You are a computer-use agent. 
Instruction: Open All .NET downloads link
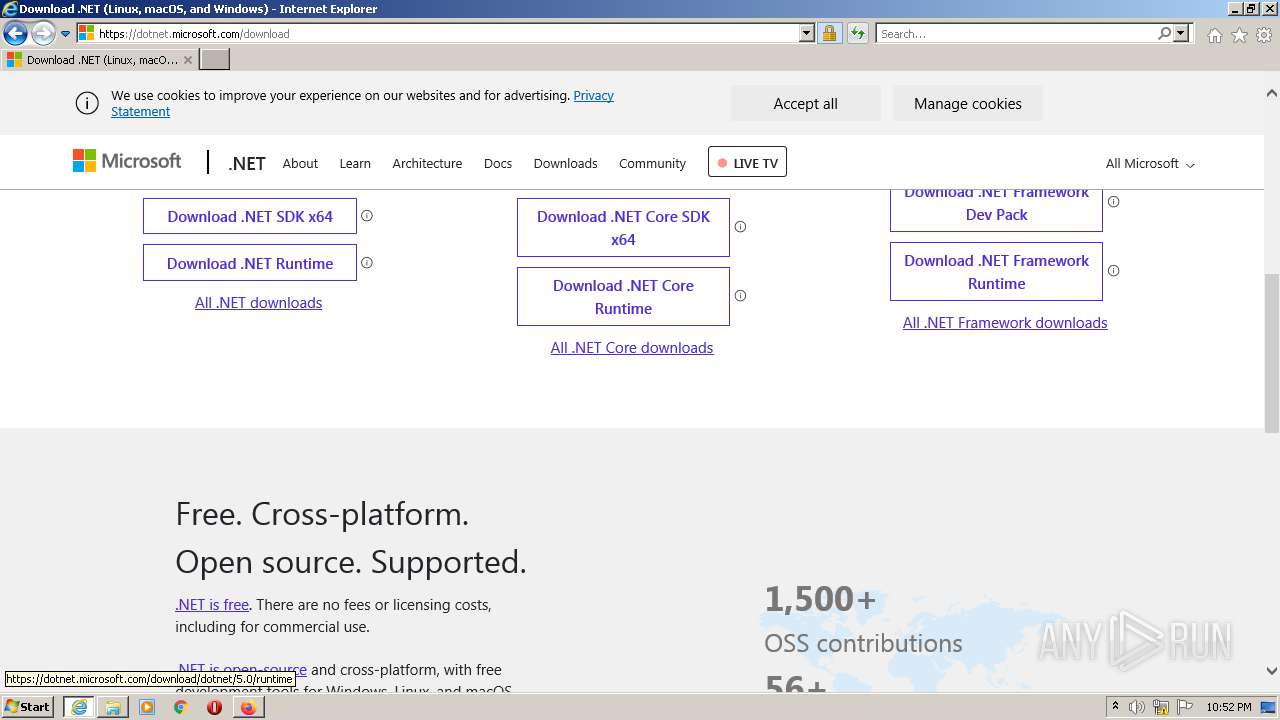[258, 303]
